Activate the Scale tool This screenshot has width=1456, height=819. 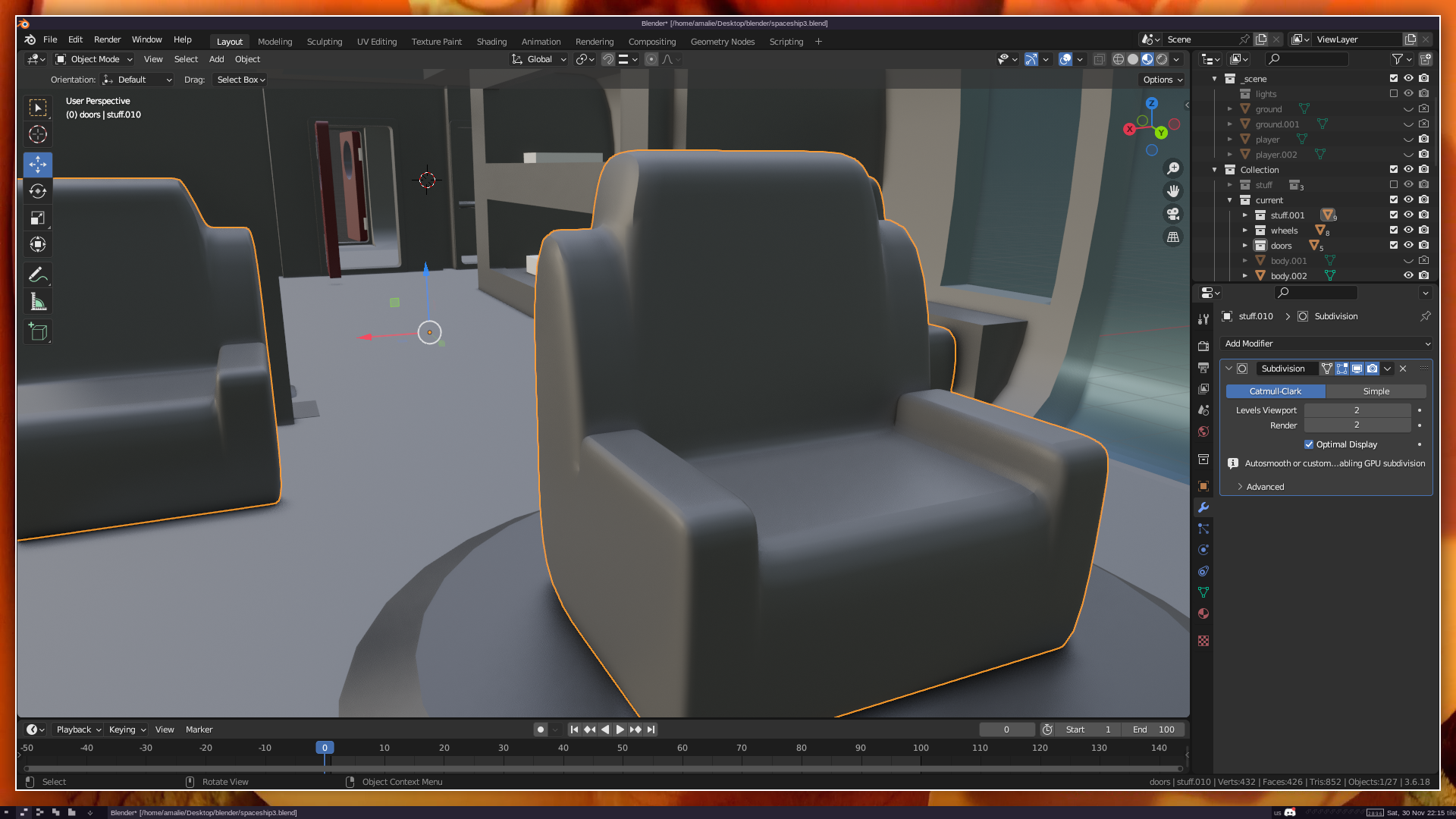tap(38, 218)
